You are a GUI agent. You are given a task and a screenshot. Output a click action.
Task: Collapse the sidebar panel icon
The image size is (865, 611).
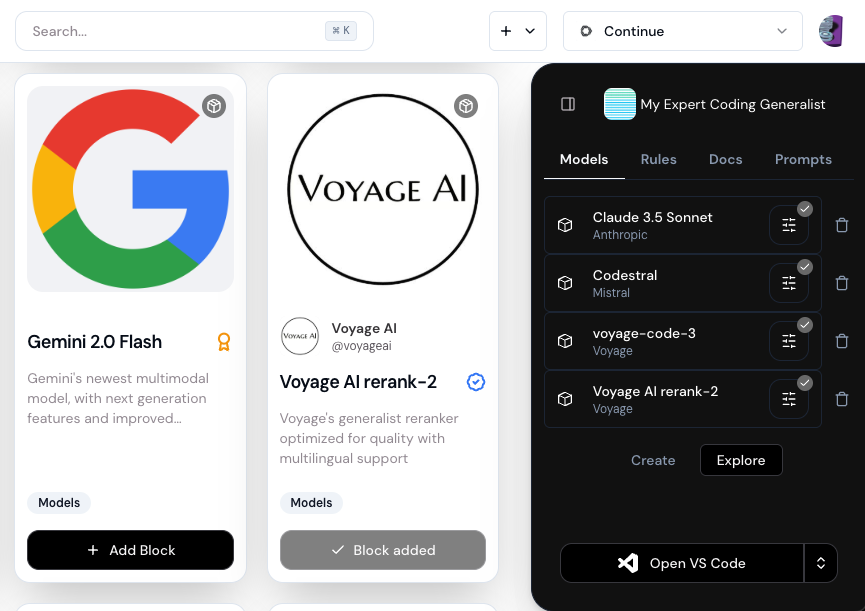click(x=568, y=104)
